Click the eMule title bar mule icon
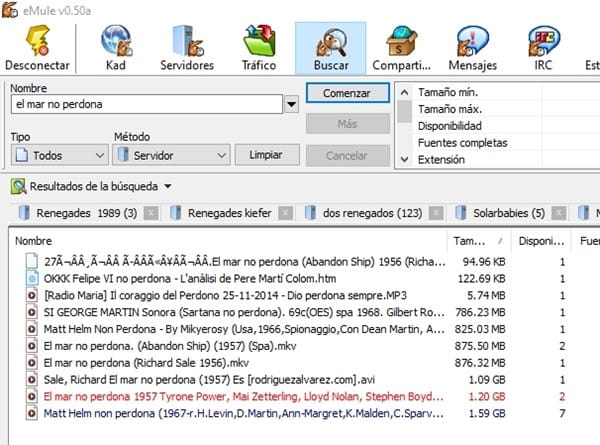 [x=9, y=10]
